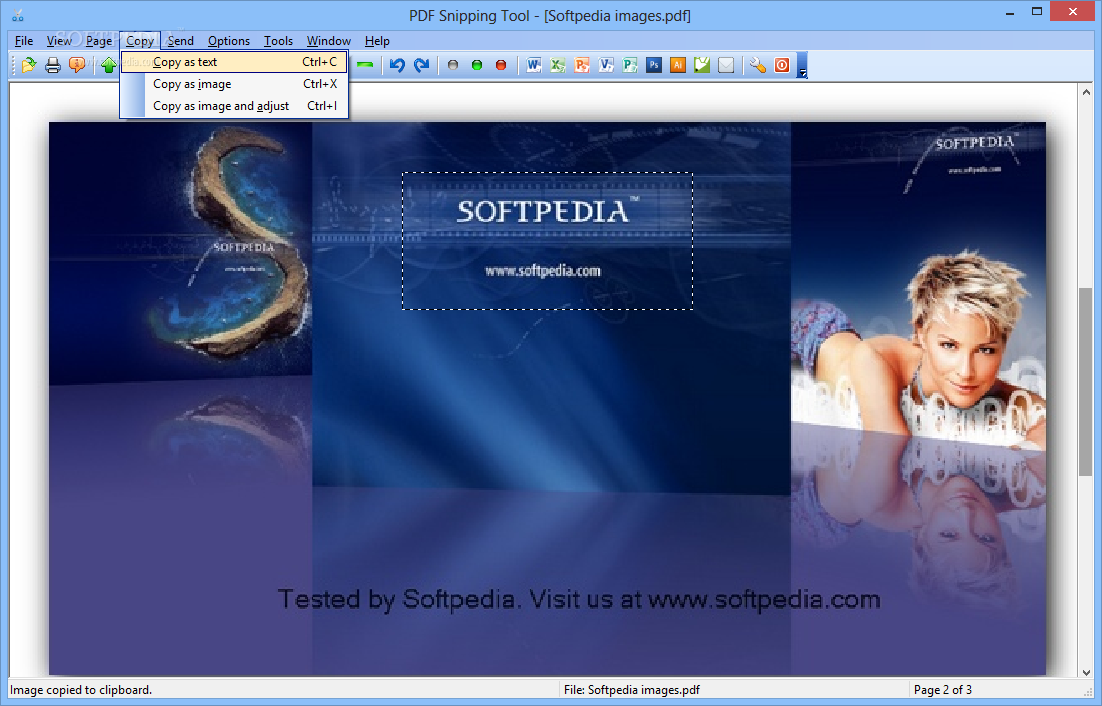
Task: Click 'File: Softpedia images.pdf' status text
Action: [631, 690]
